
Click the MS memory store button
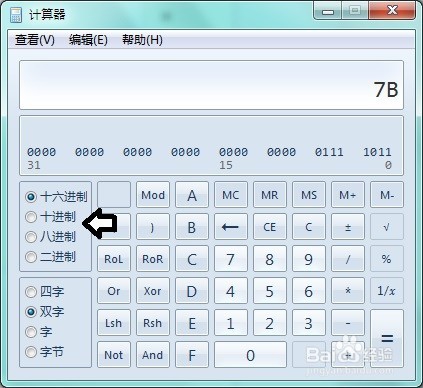(x=309, y=195)
